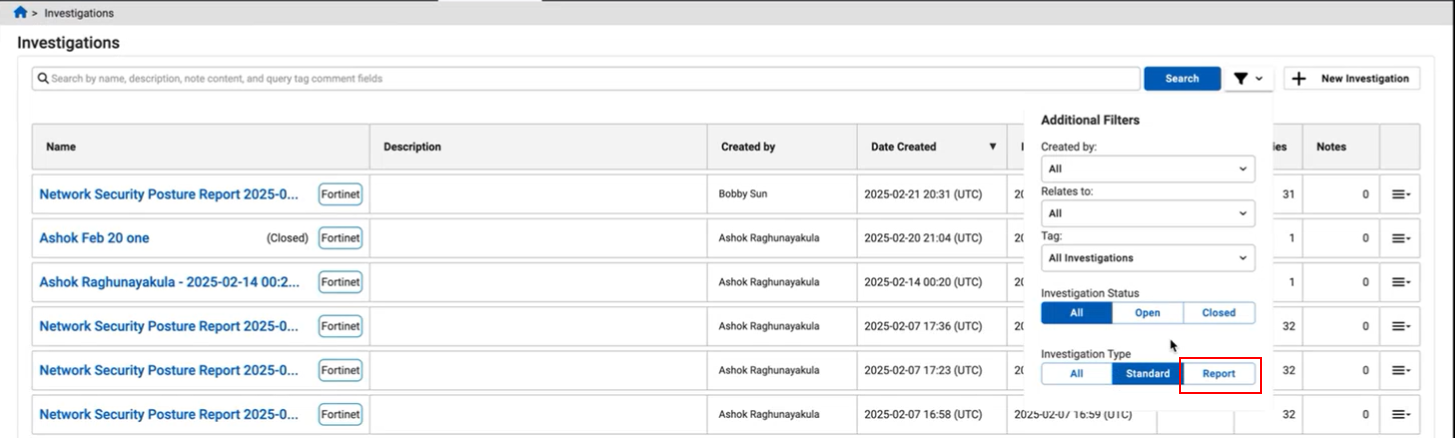Open the Tag dropdown showing All Investigations
This screenshot has width=1455, height=438.
(1147, 258)
